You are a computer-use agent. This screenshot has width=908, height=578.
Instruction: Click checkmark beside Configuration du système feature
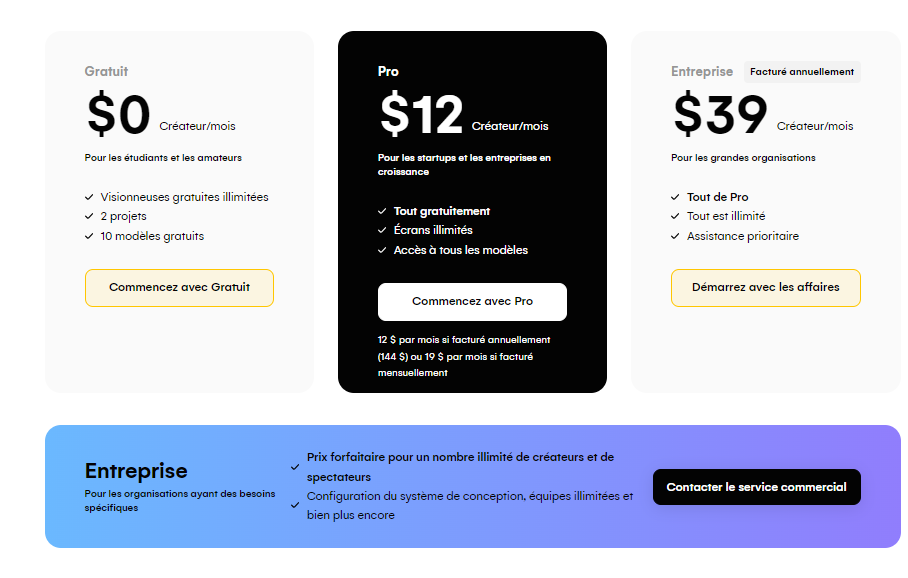295,505
